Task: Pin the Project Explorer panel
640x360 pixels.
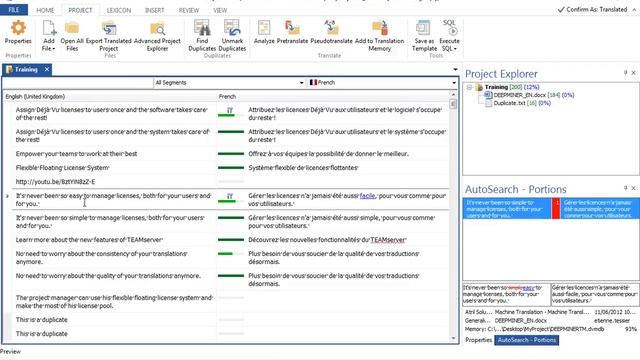Action: click(x=625, y=73)
